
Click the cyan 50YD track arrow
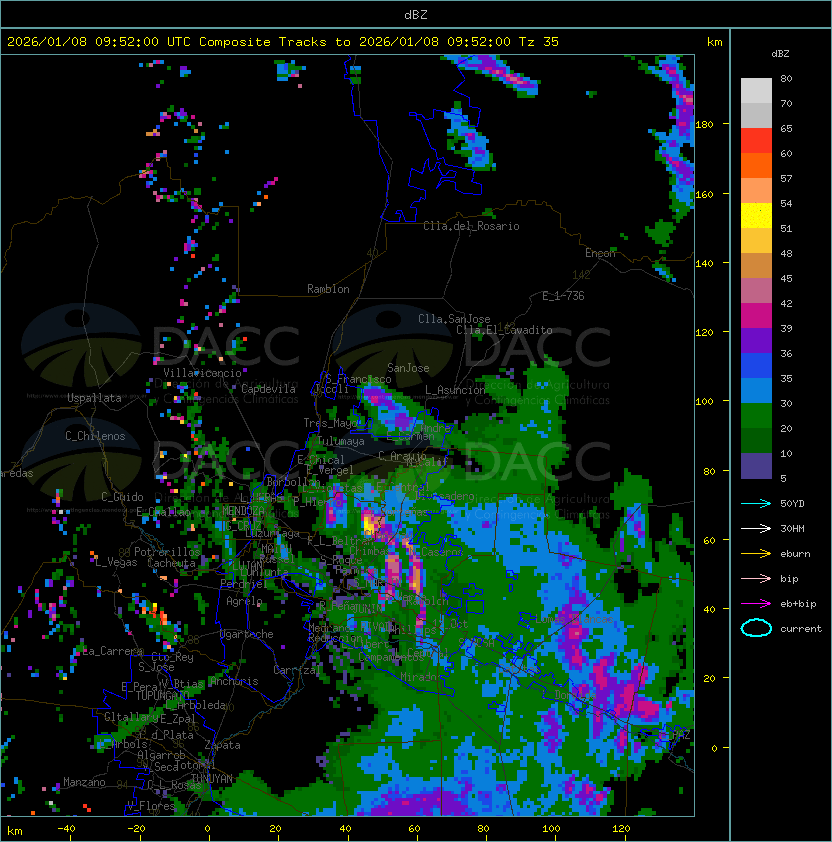756,504
